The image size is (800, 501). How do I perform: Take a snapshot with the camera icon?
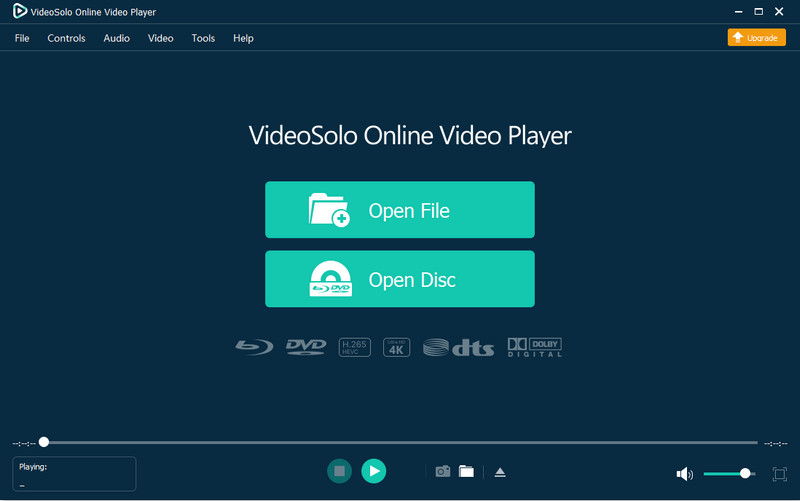[443, 471]
